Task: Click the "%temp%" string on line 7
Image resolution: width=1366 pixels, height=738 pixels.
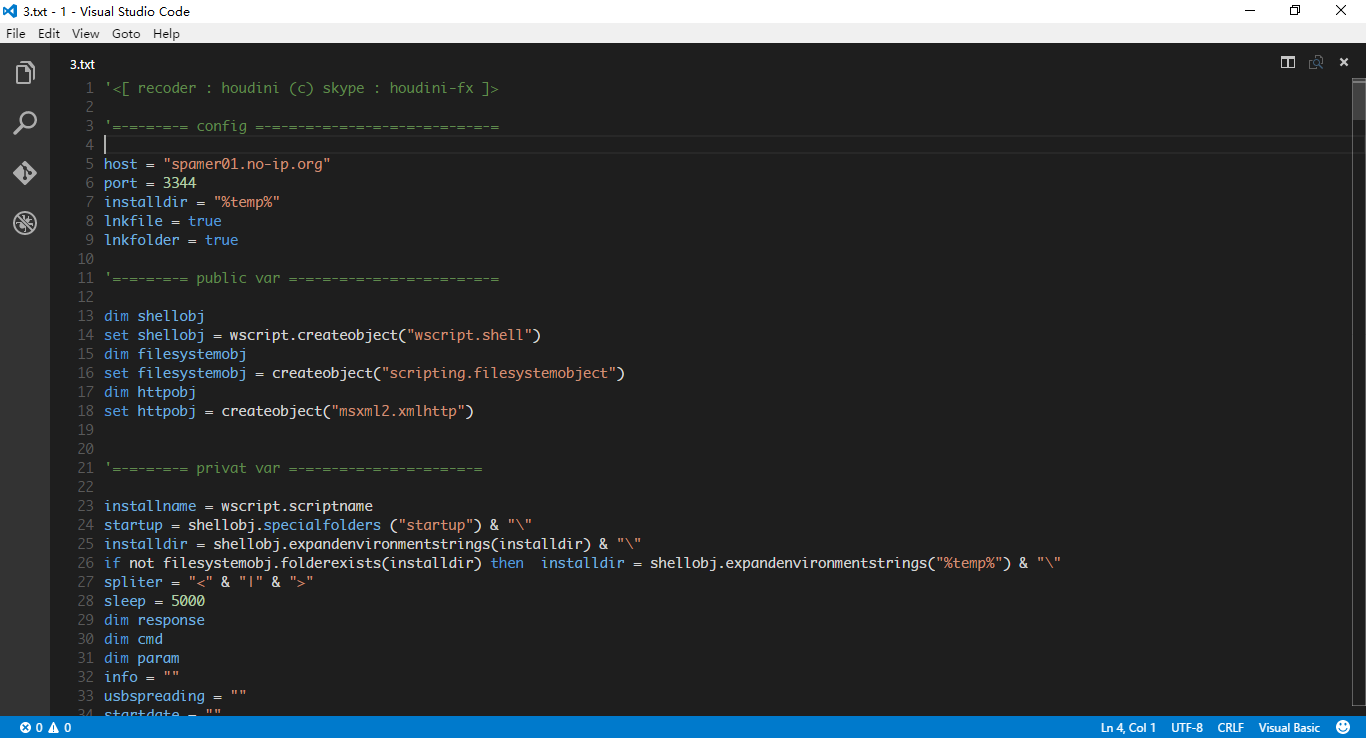Action: pos(247,202)
